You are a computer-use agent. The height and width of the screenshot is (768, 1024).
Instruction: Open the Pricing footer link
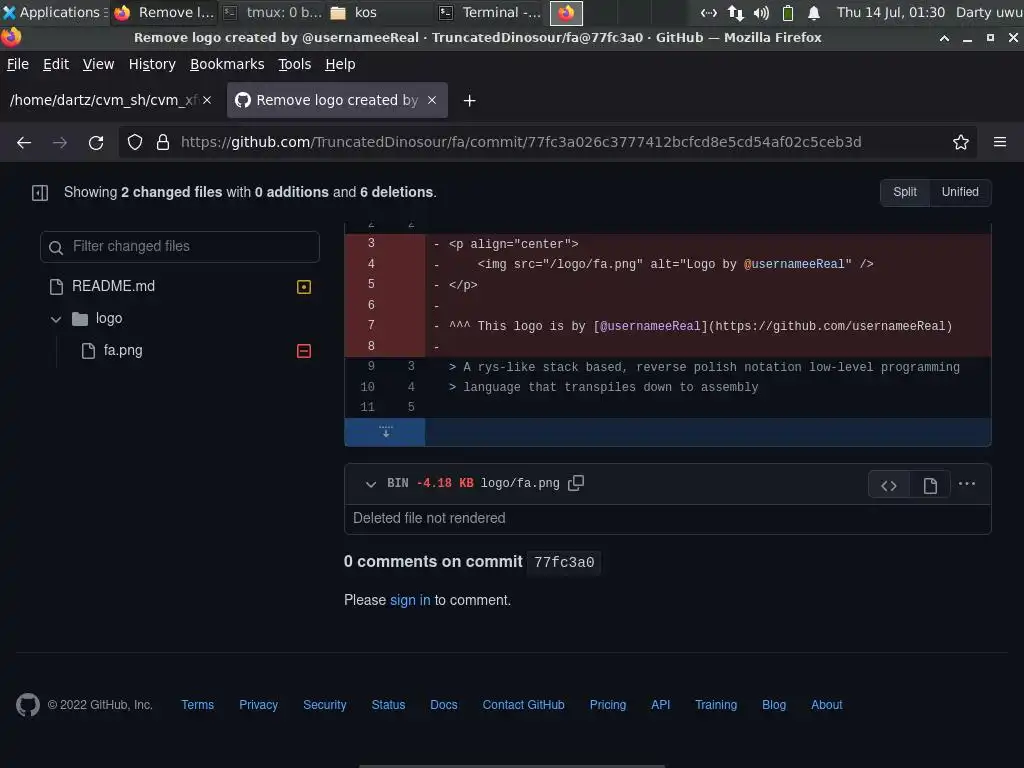coord(607,705)
